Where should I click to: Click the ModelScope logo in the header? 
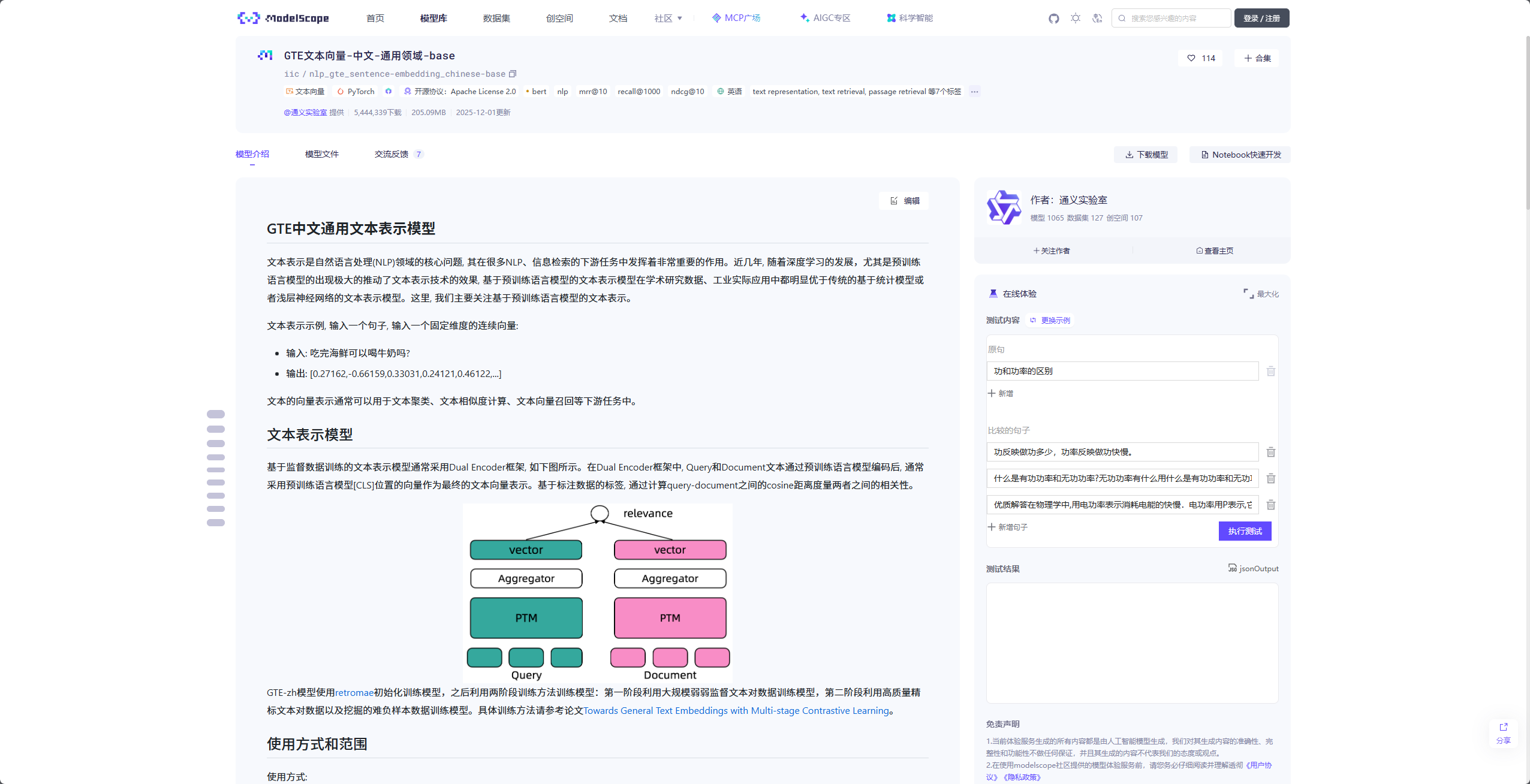[x=283, y=17]
